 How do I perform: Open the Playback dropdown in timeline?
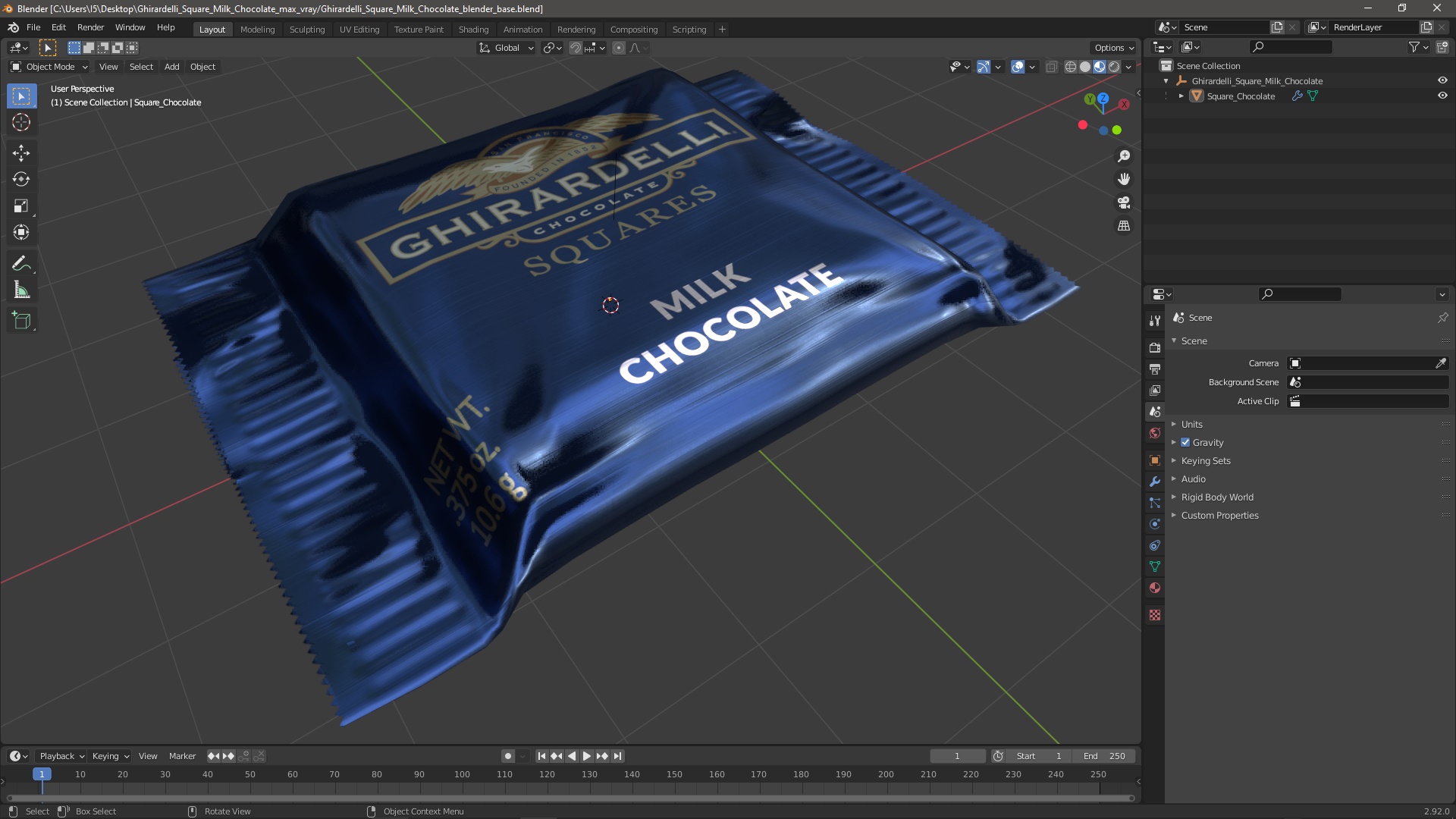(x=61, y=756)
